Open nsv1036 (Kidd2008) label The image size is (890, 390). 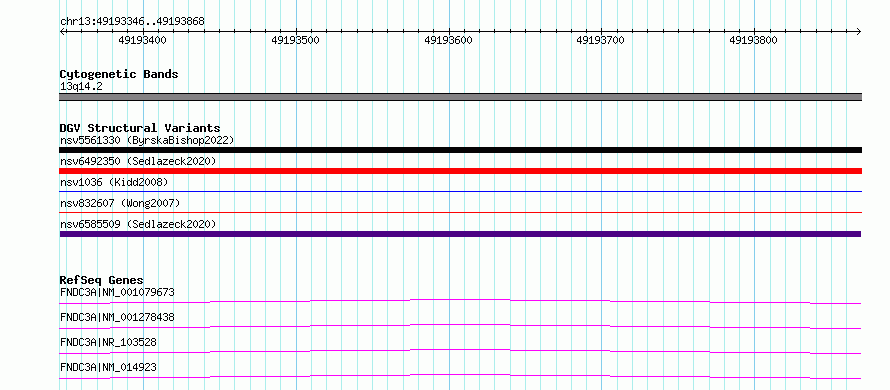[x=114, y=182]
